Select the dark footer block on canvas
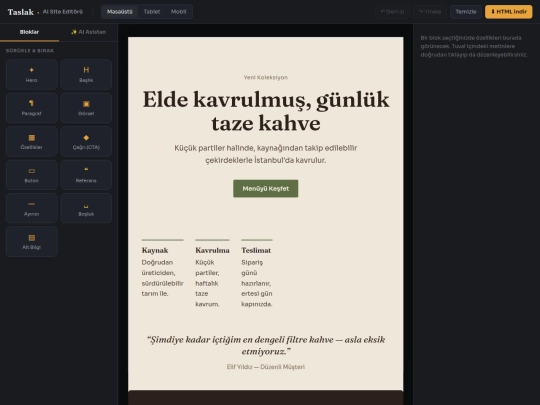This screenshot has height=405, width=540. pos(266,397)
